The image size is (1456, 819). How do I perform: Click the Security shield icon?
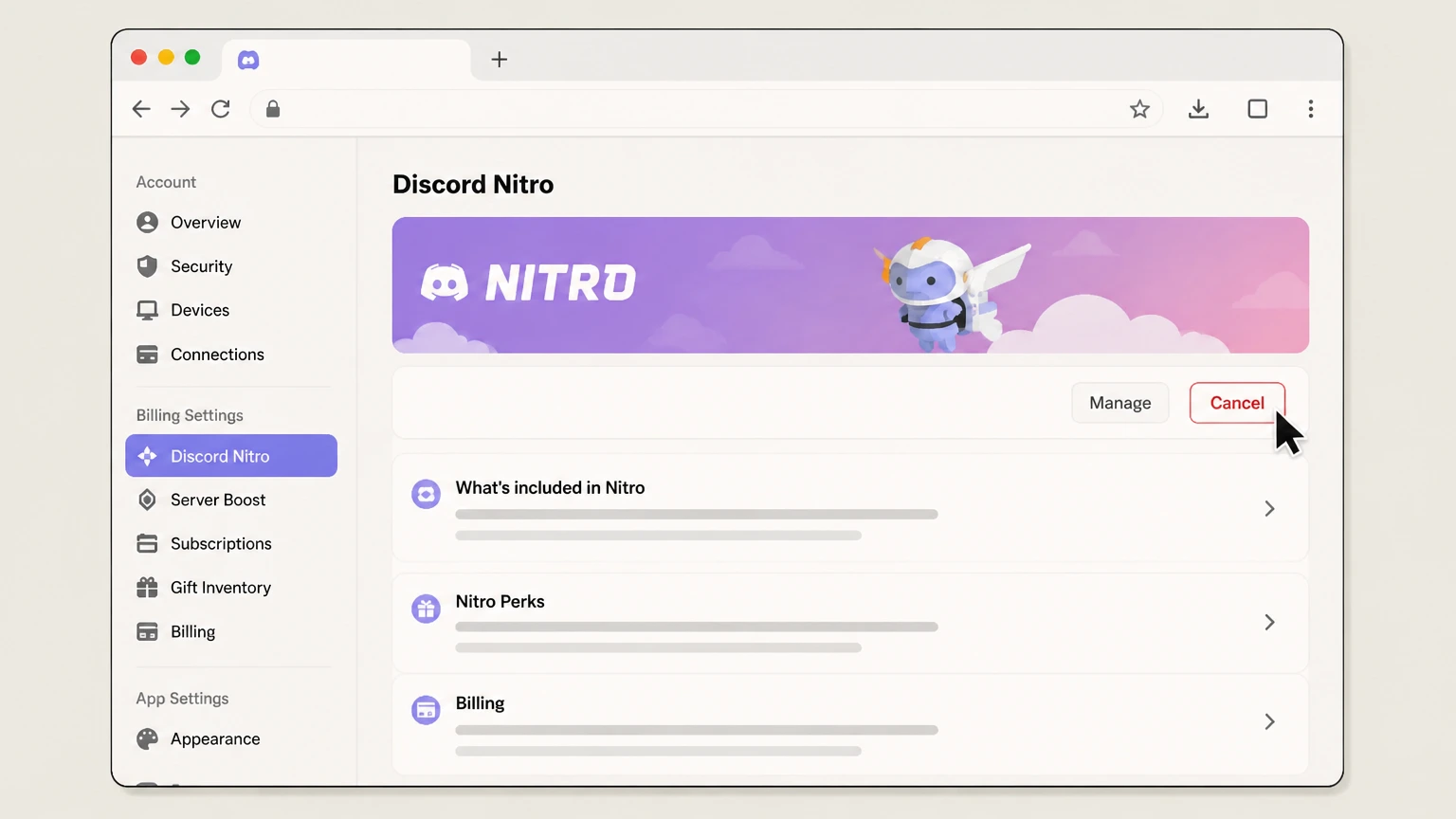tap(147, 266)
